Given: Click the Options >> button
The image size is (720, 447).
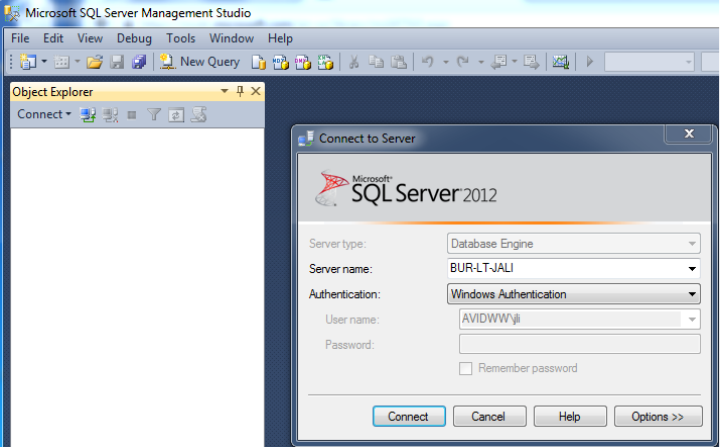Looking at the screenshot, I should tap(658, 416).
